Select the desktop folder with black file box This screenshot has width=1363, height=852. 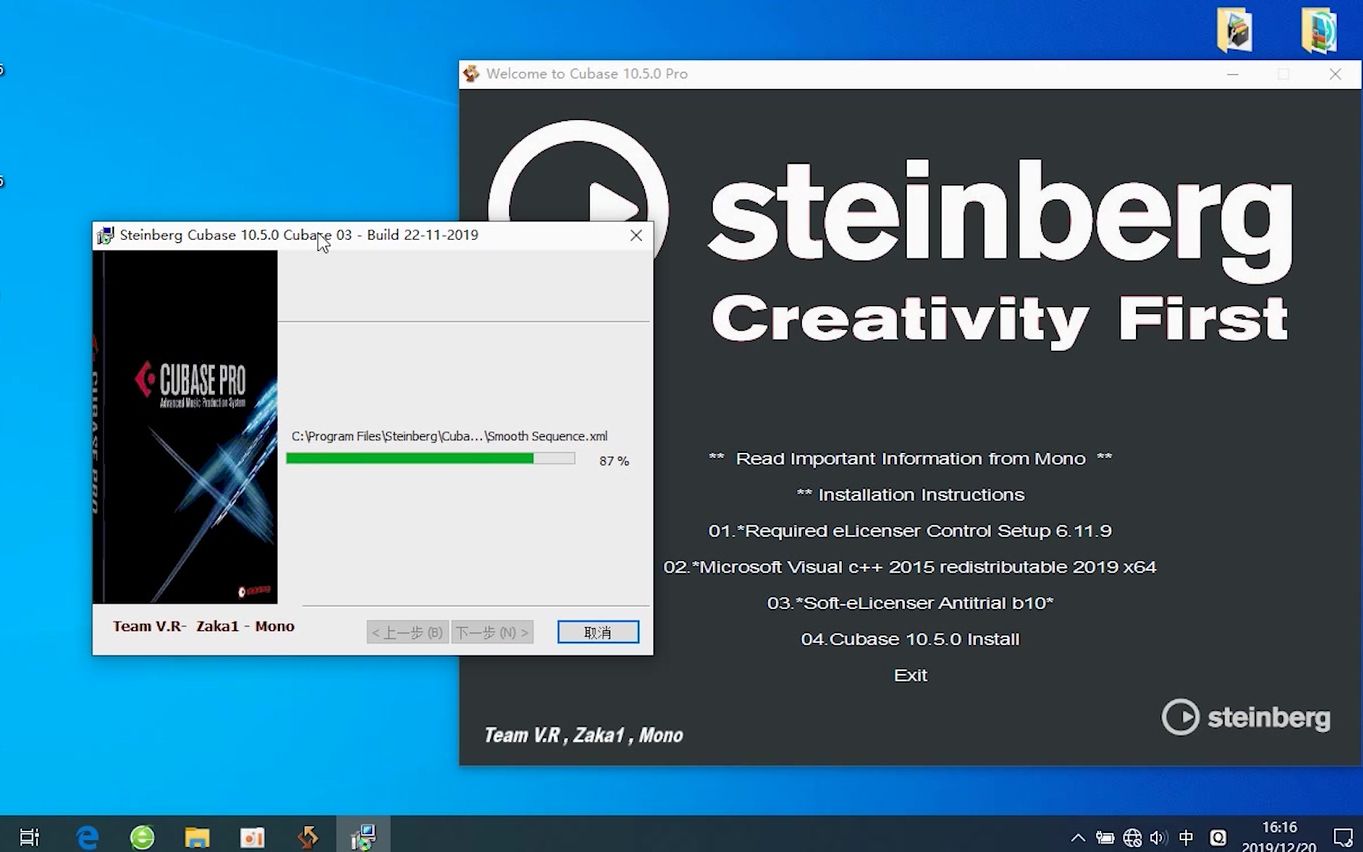click(x=1234, y=30)
